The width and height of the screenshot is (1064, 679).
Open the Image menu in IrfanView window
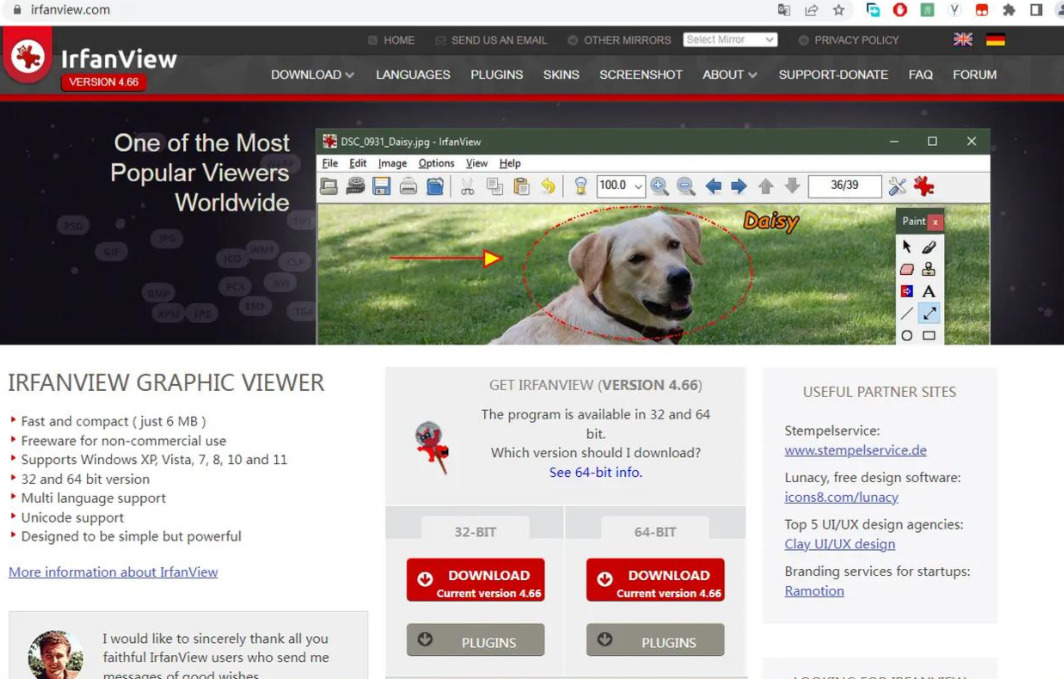pyautogui.click(x=392, y=163)
